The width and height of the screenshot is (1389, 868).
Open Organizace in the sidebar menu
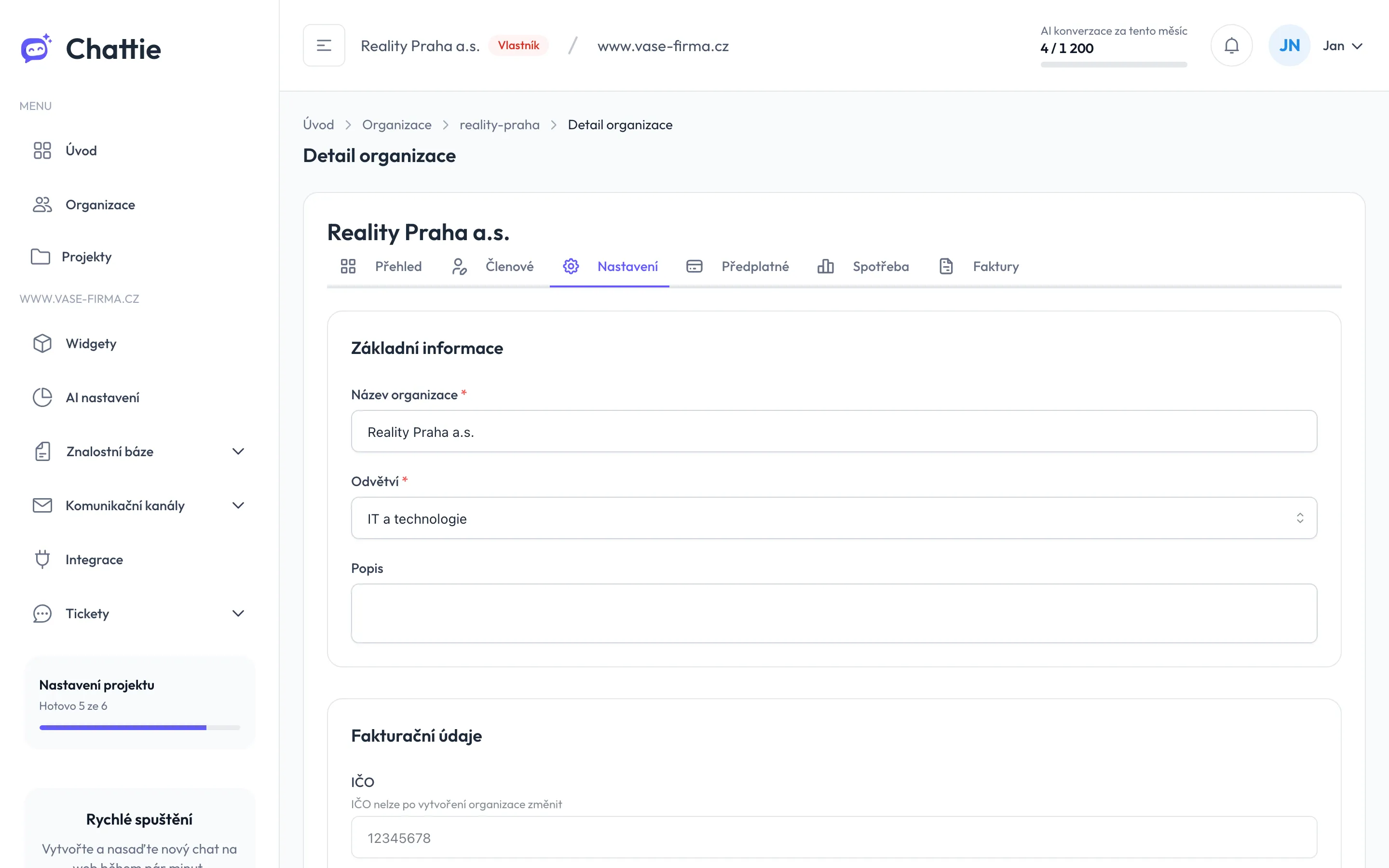pos(139,204)
